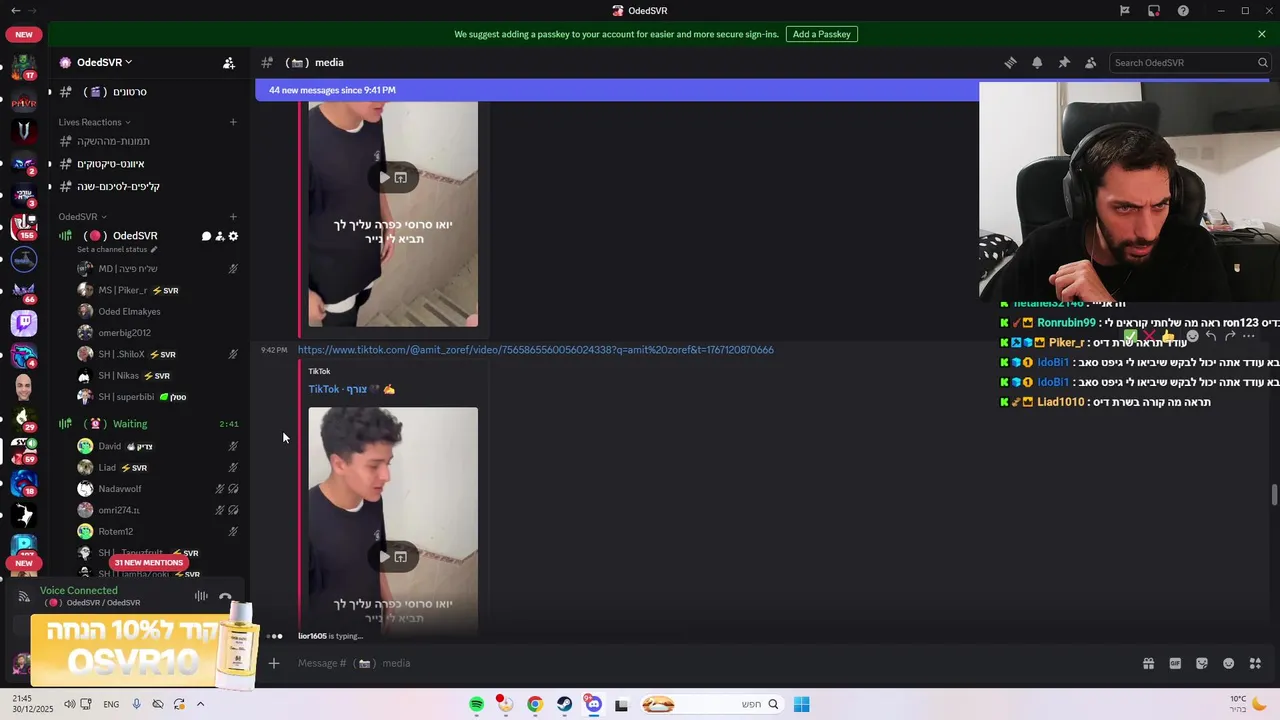Open the Threads icon in channel header

[x=1010, y=62]
